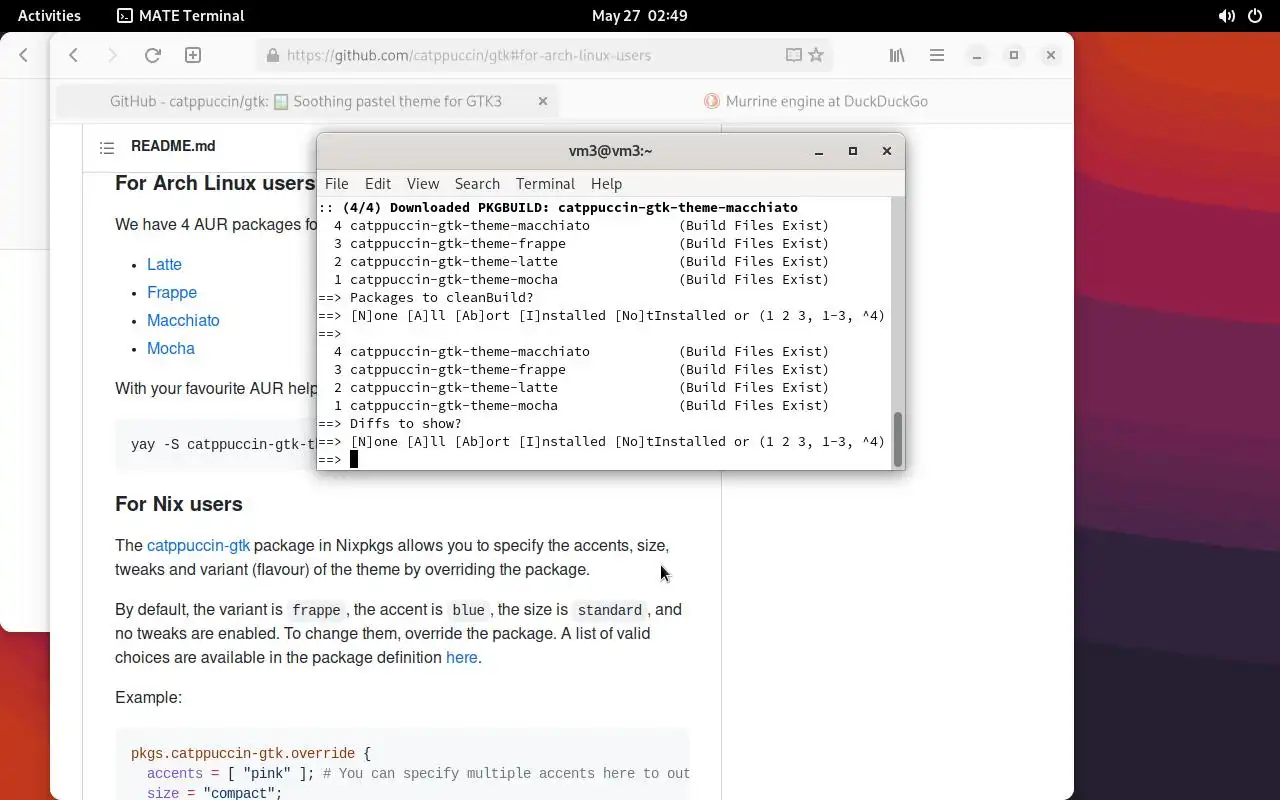Toggle reader view in the address bar
The image size is (1280, 800).
coord(793,55)
